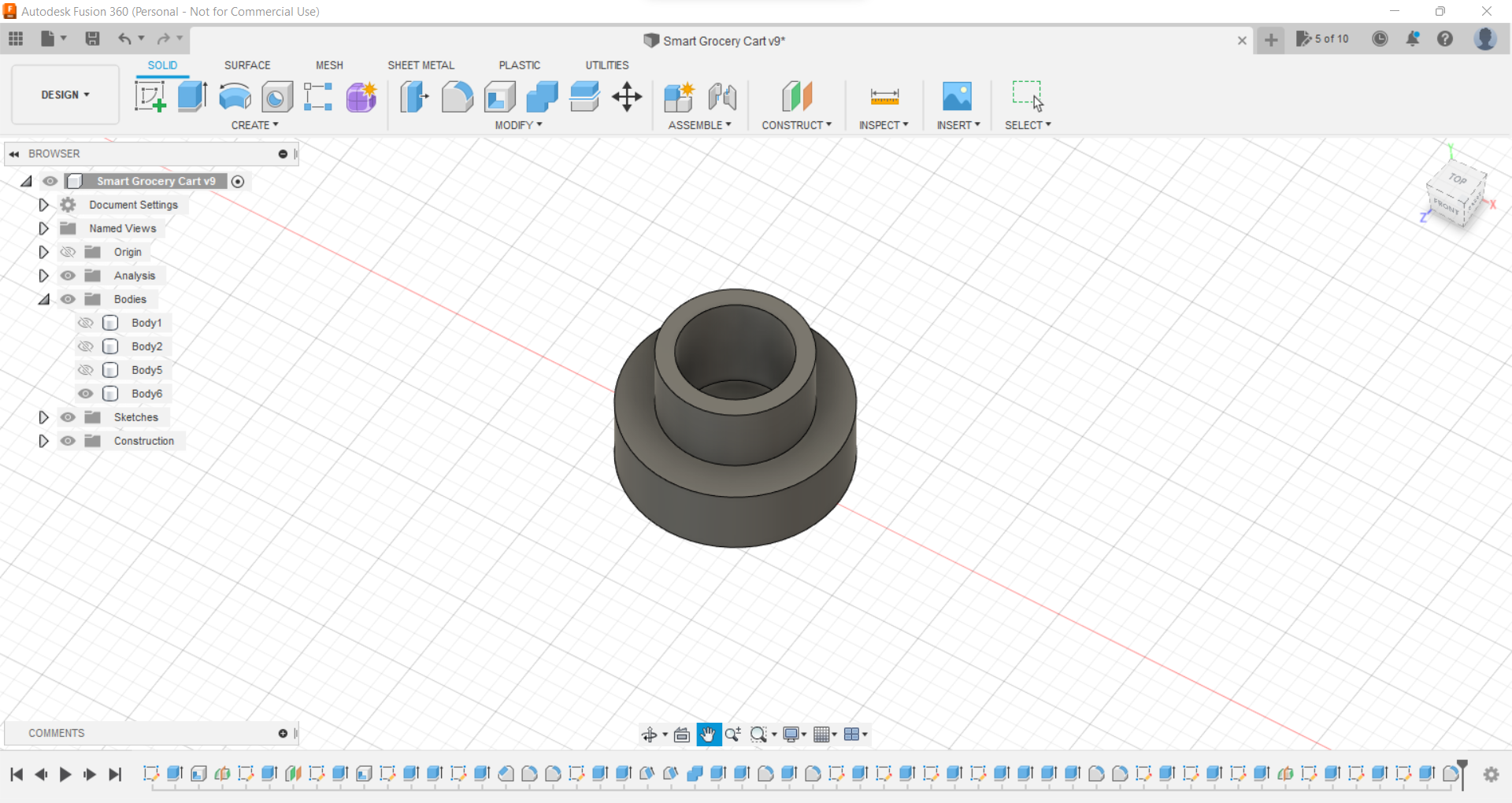This screenshot has height=803, width=1512.
Task: Expand the Sketches folder in the browser
Action: [x=43, y=417]
